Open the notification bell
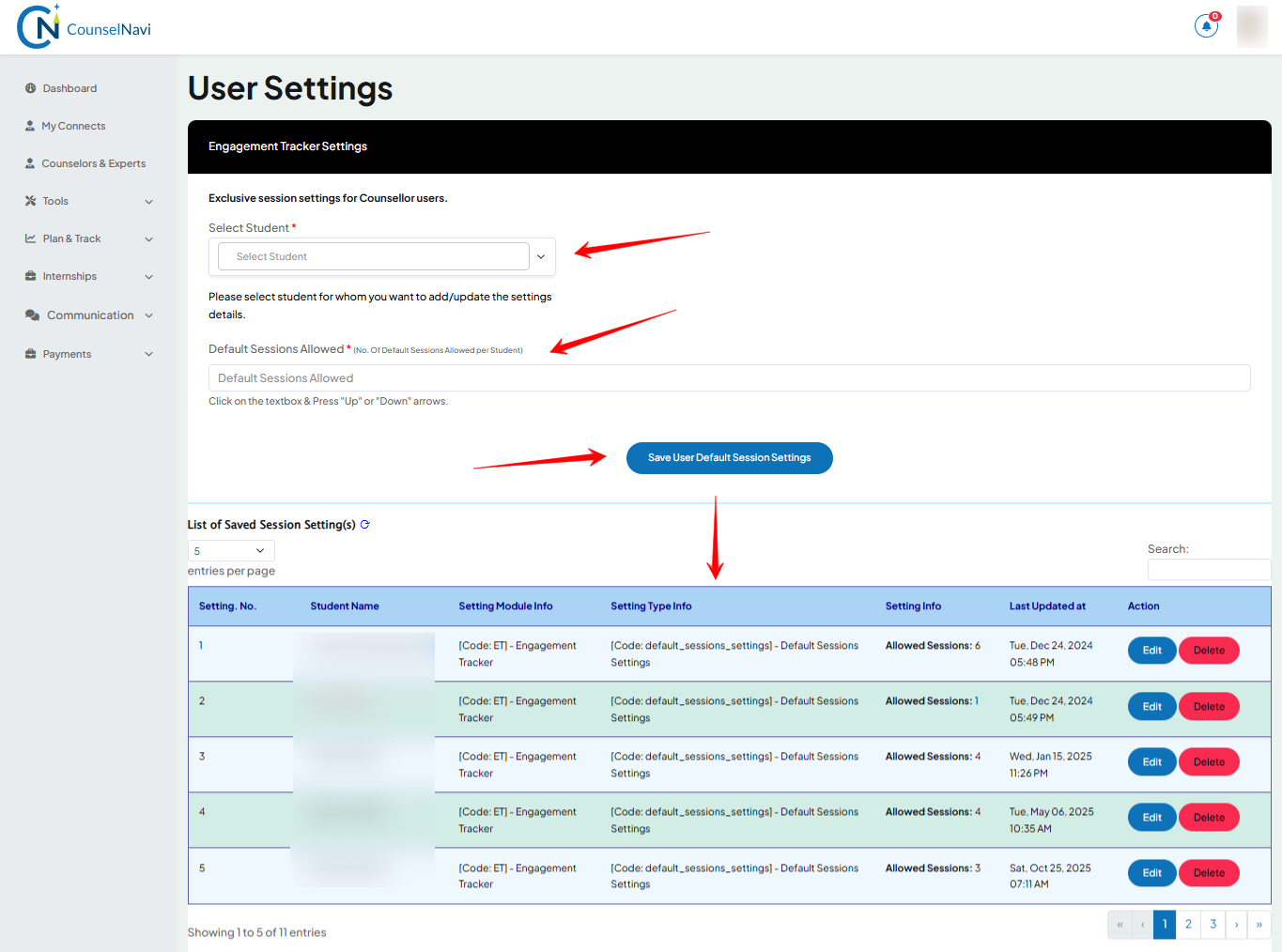The image size is (1282, 952). (1205, 25)
